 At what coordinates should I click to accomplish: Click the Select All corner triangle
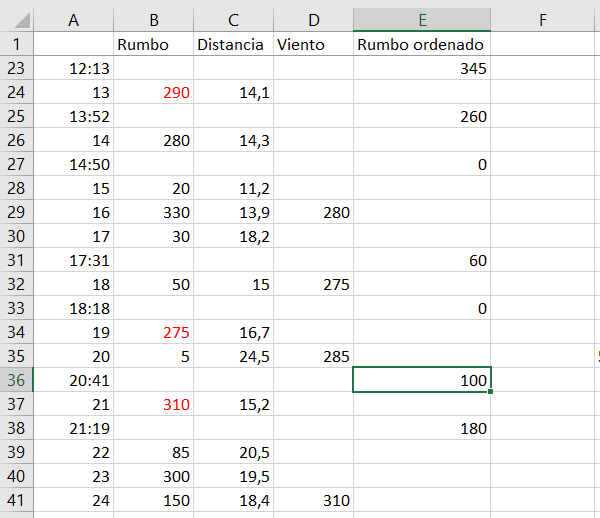coord(22,20)
